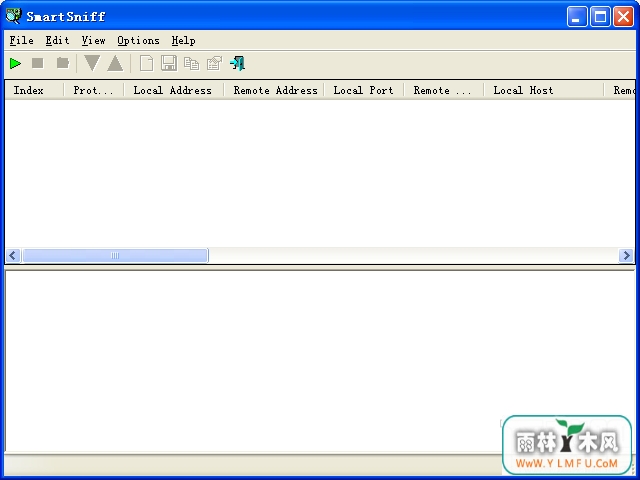This screenshot has width=640, height=480.
Task: Open the Options menu
Action: point(138,40)
